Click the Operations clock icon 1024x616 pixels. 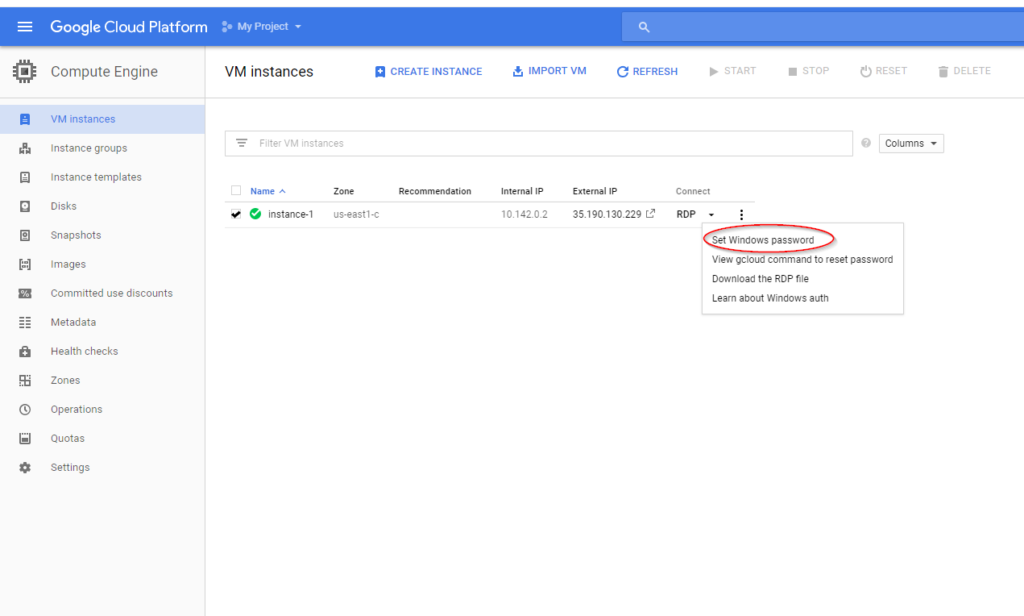(25, 410)
